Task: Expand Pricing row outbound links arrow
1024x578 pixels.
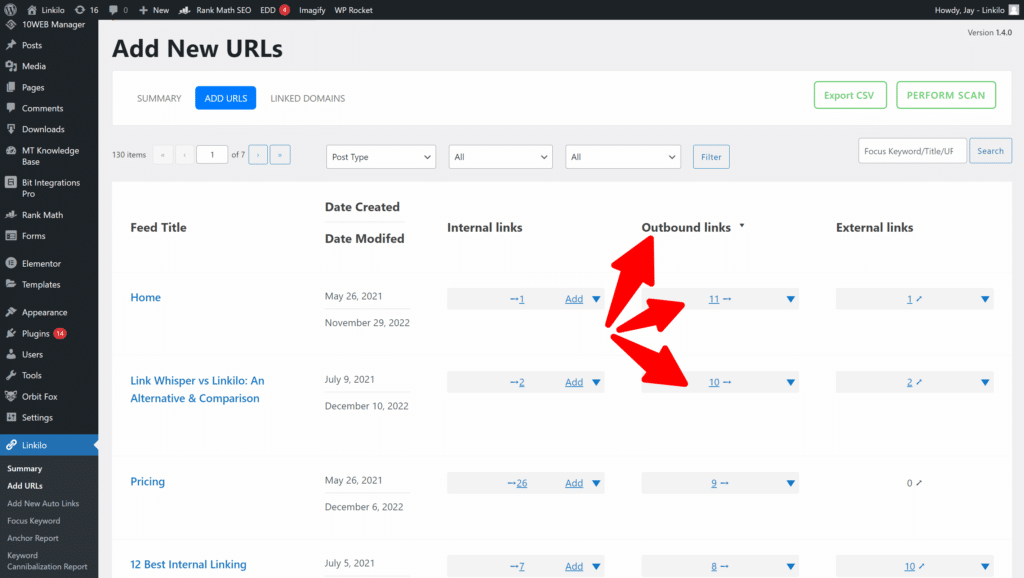Action: (791, 483)
